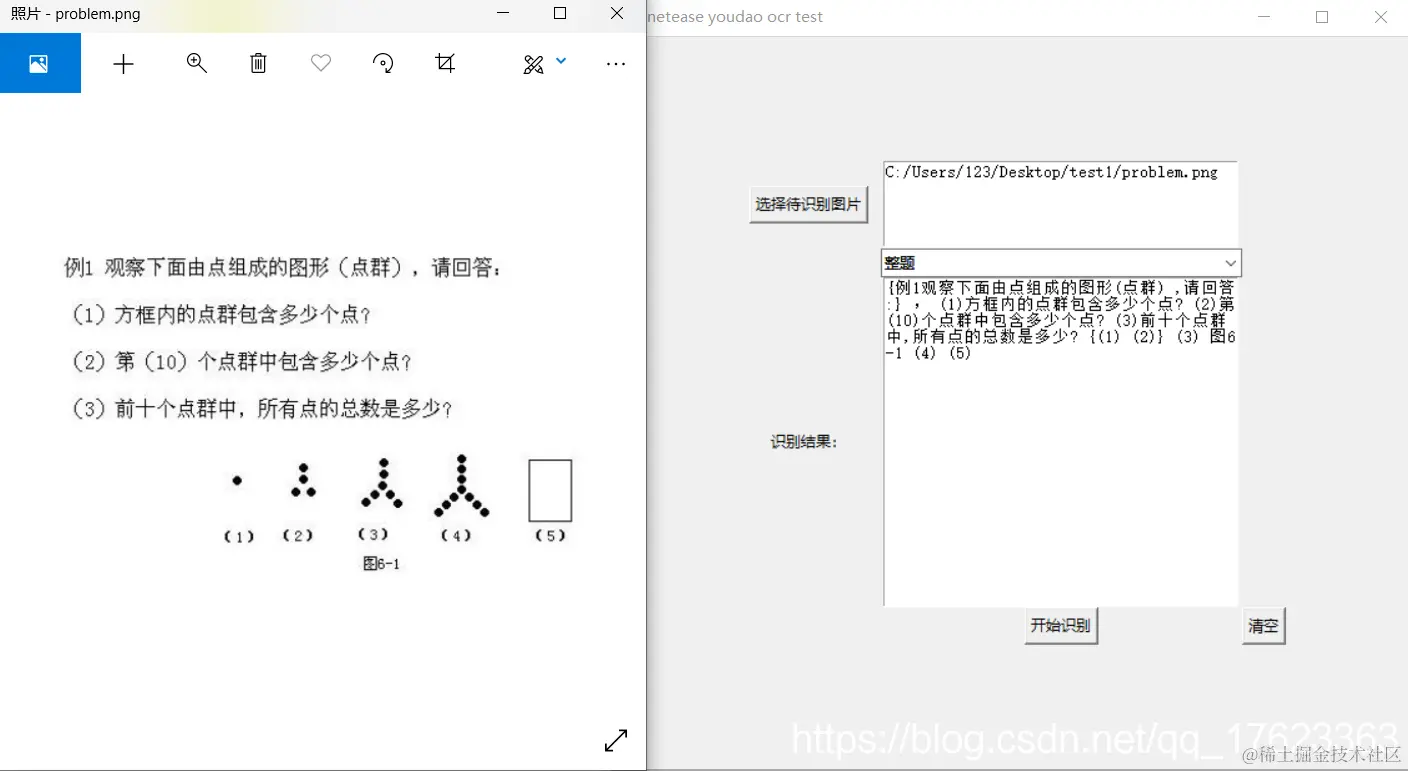Viewport: 1408px width, 771px height.
Task: Click the Rotate icon in the toolbar
Action: (x=383, y=63)
